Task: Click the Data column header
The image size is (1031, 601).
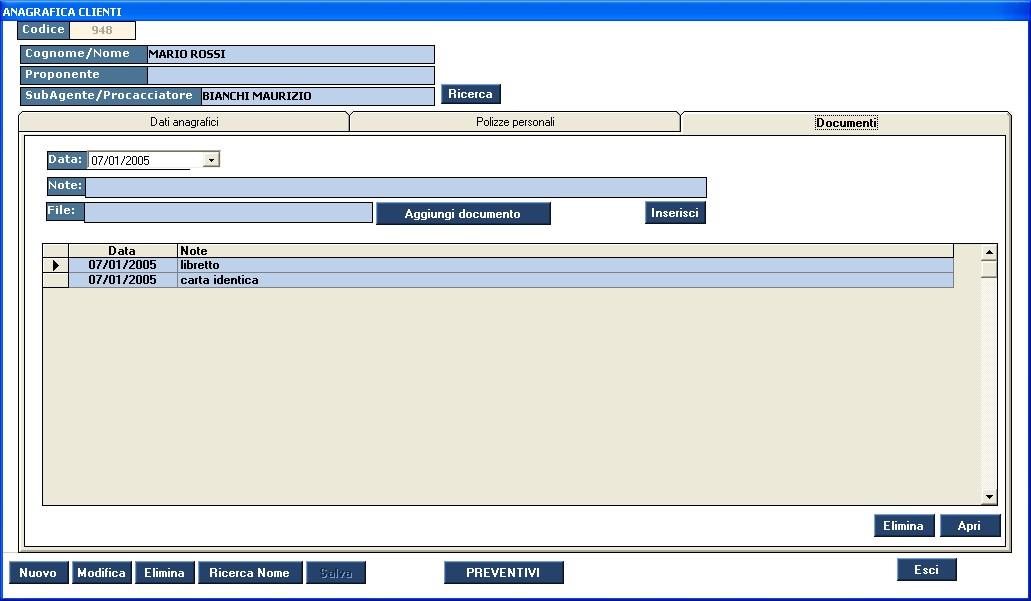Action: [x=123, y=251]
